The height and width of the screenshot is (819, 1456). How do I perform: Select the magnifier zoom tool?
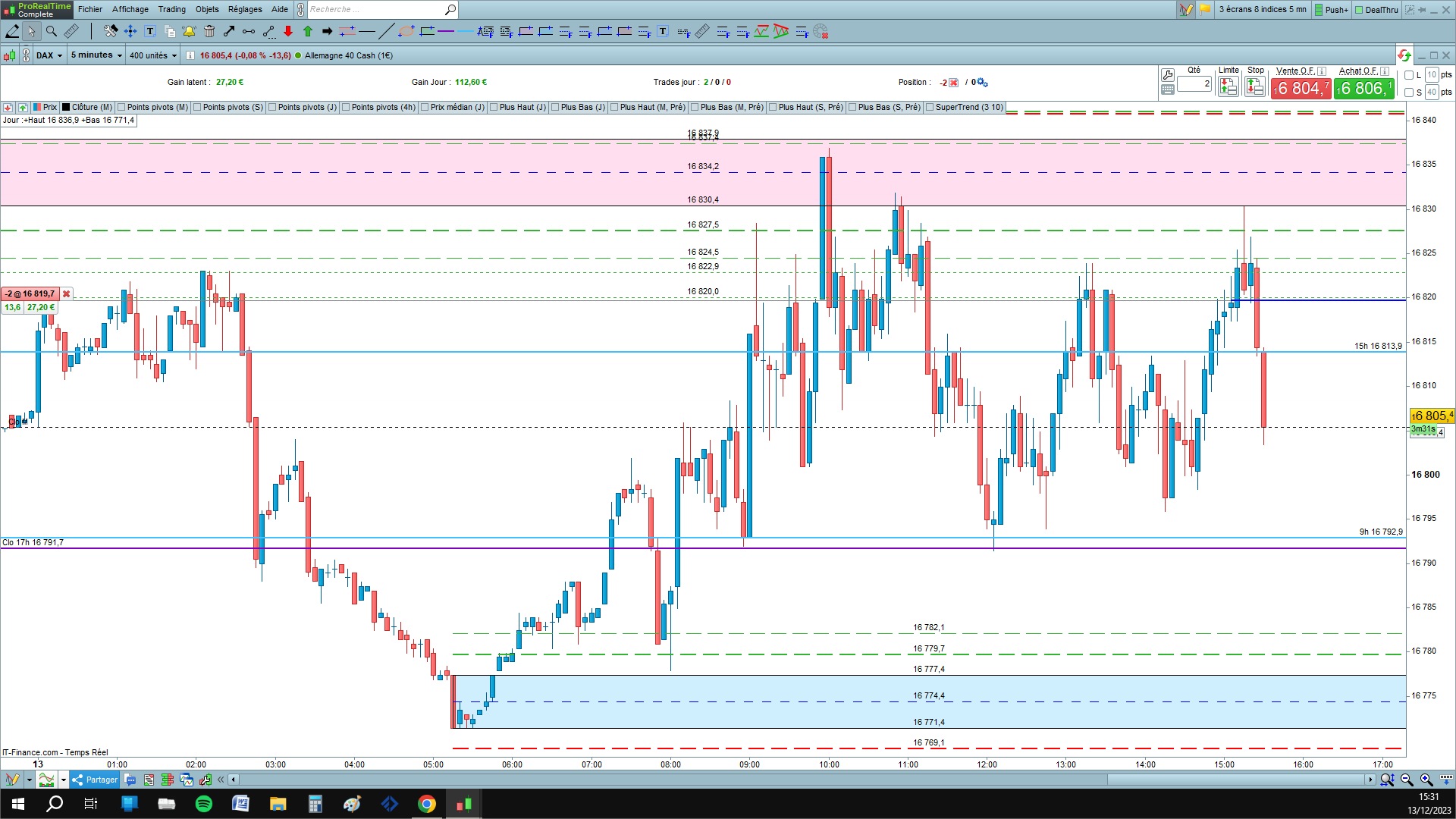(51, 31)
